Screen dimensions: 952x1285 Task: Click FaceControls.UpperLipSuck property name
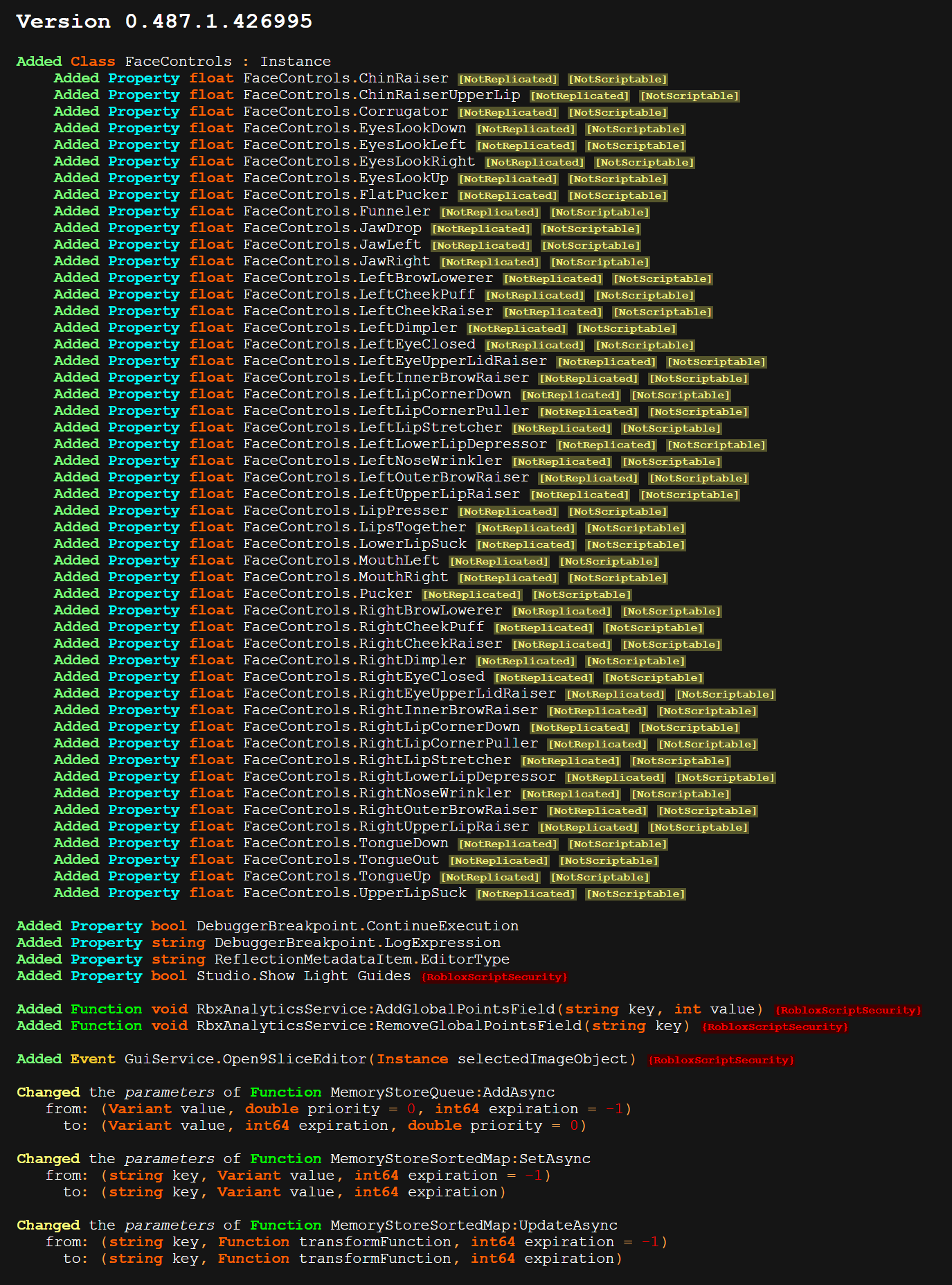click(x=354, y=893)
